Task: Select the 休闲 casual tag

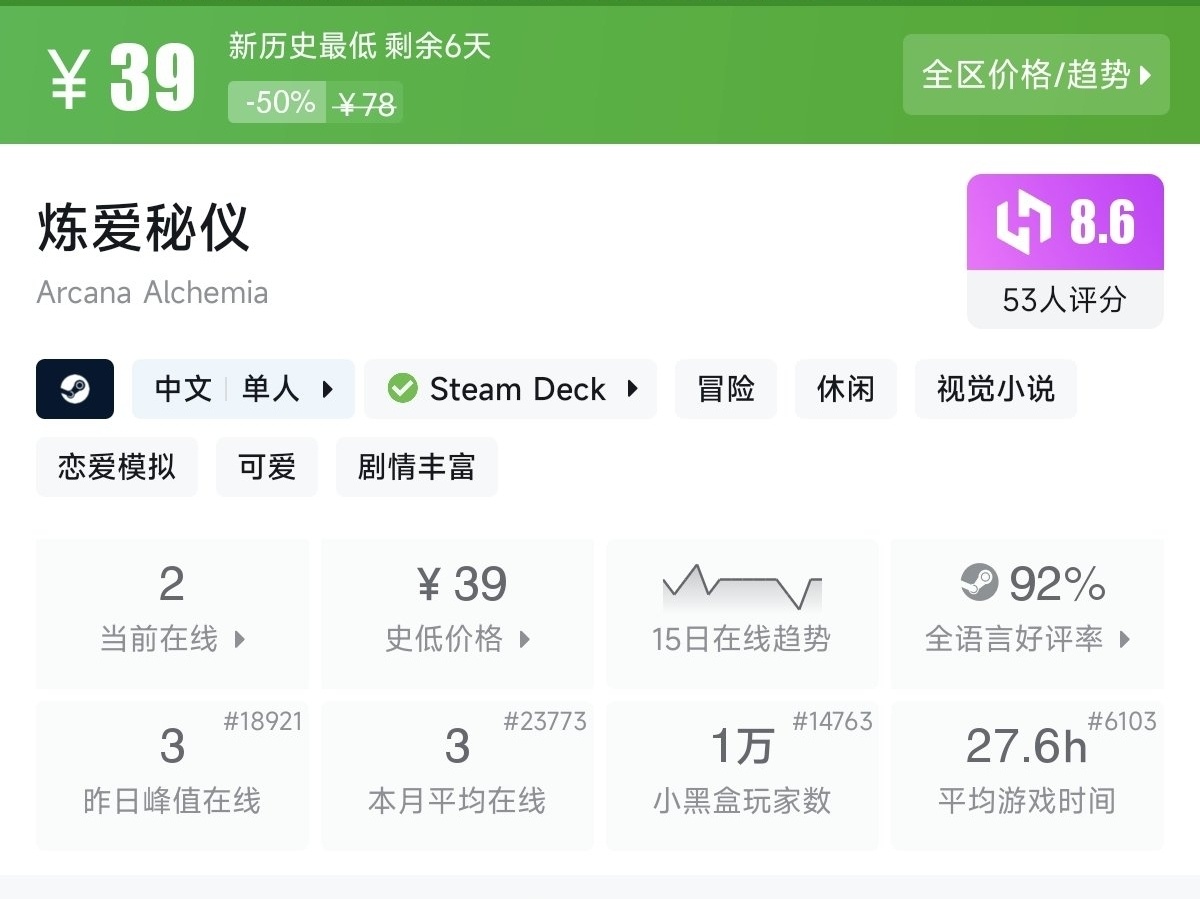Action: pyautogui.click(x=846, y=389)
